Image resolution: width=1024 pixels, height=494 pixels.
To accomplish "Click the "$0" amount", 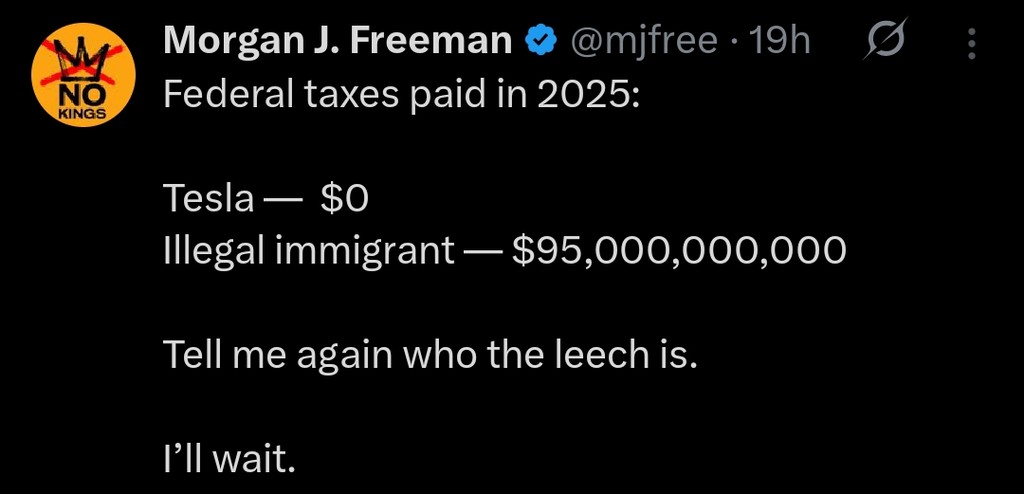I will coord(345,200).
